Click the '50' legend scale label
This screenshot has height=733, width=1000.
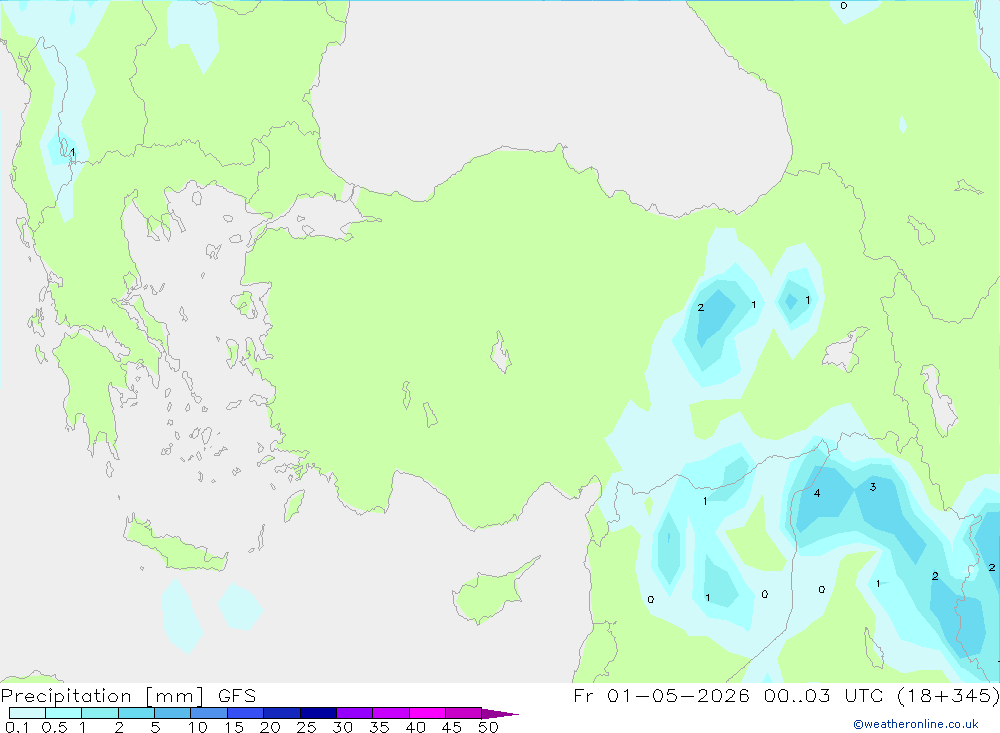pos(488,727)
